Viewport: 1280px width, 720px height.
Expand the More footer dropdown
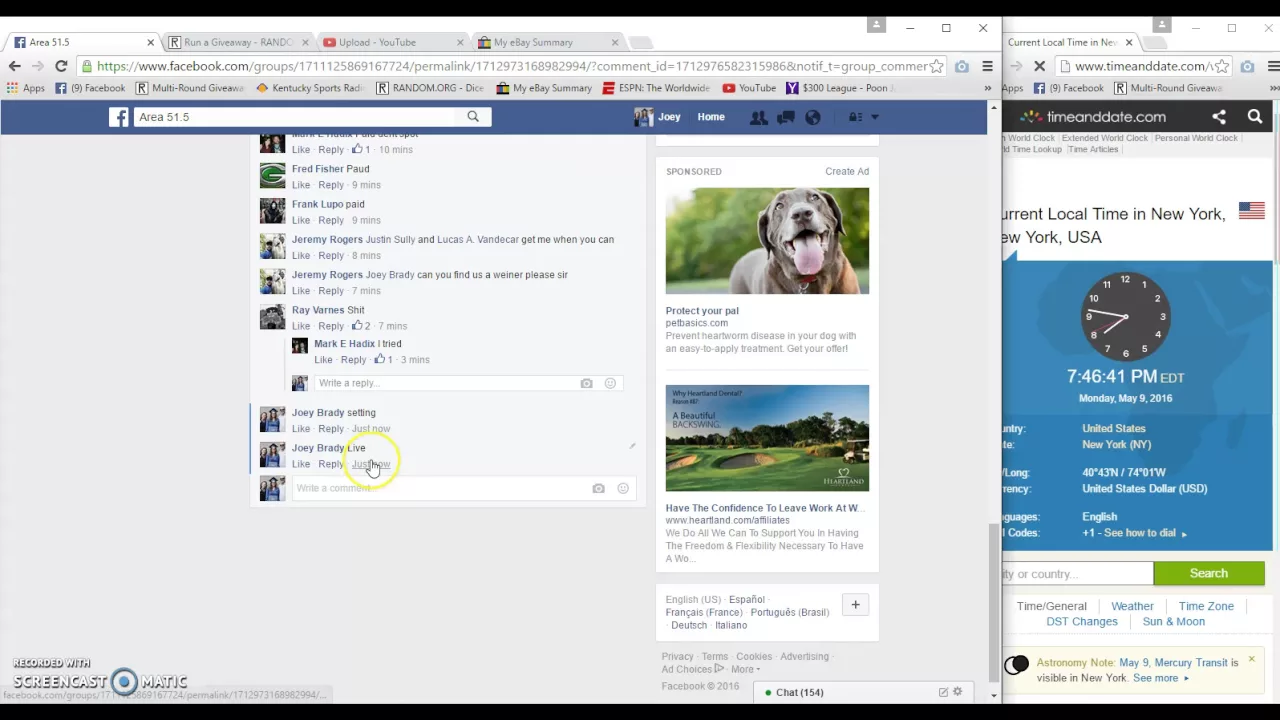pyautogui.click(x=745, y=669)
